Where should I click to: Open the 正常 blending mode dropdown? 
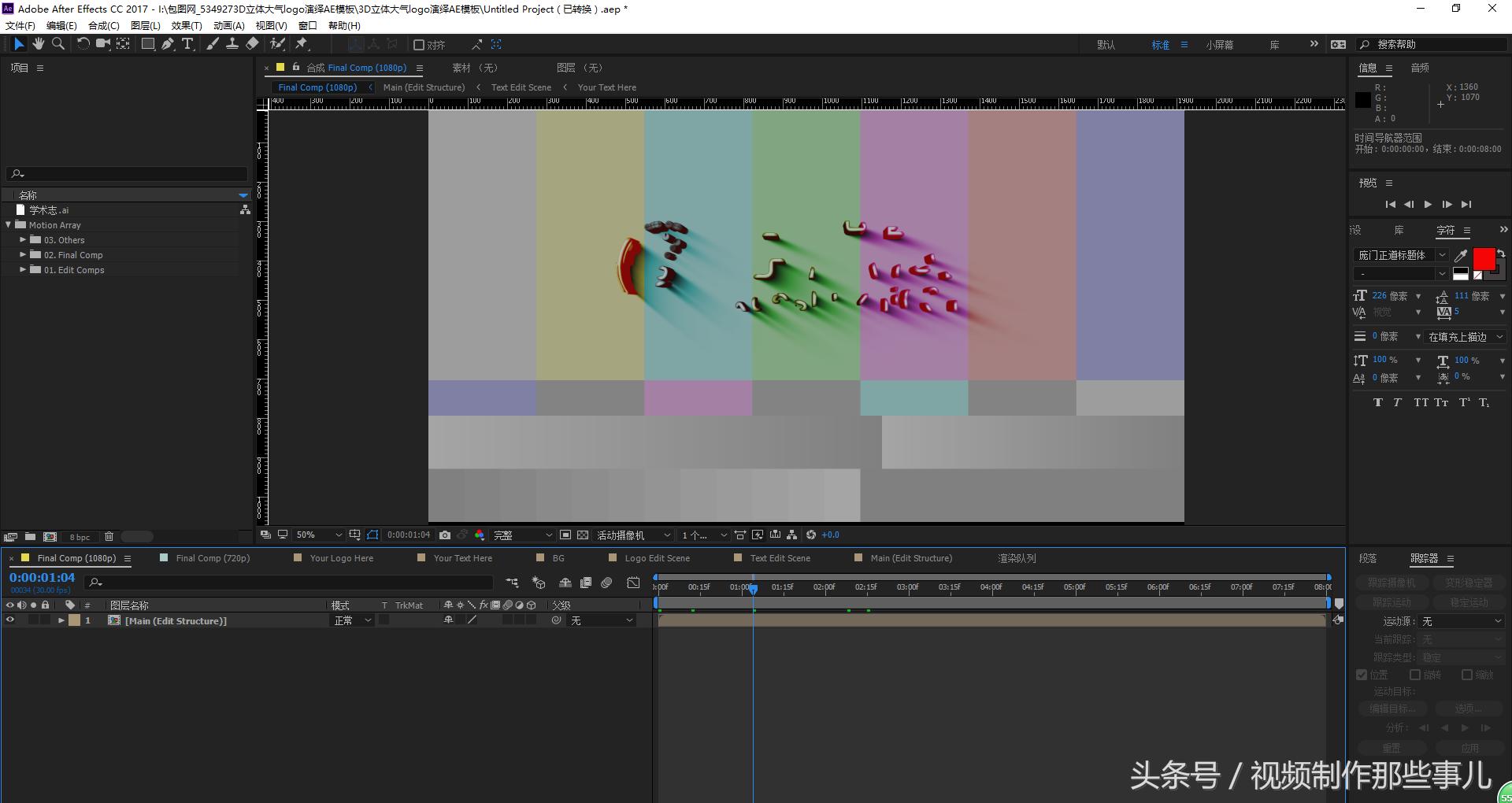click(352, 620)
